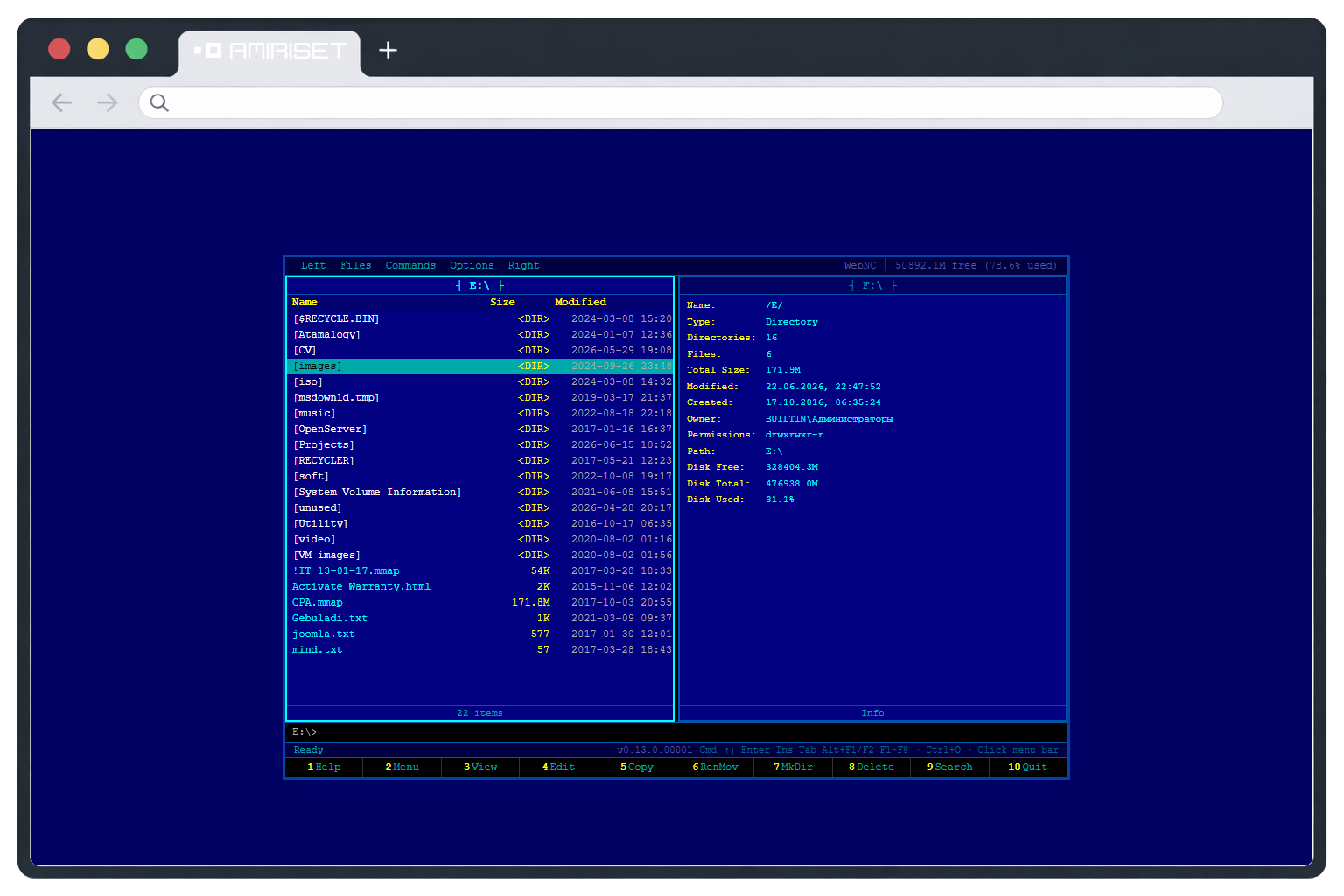
Task: Click the E:\> command line prompt
Action: (x=304, y=732)
